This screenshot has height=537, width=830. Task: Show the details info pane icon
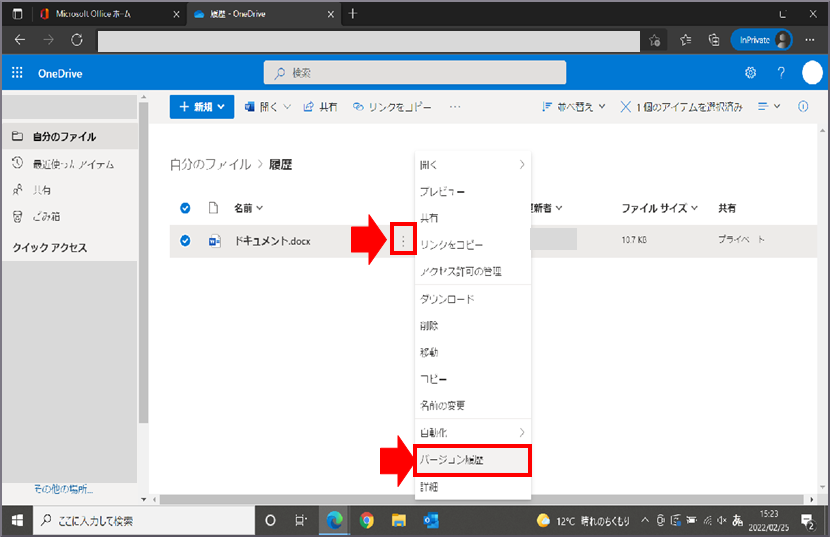point(803,106)
